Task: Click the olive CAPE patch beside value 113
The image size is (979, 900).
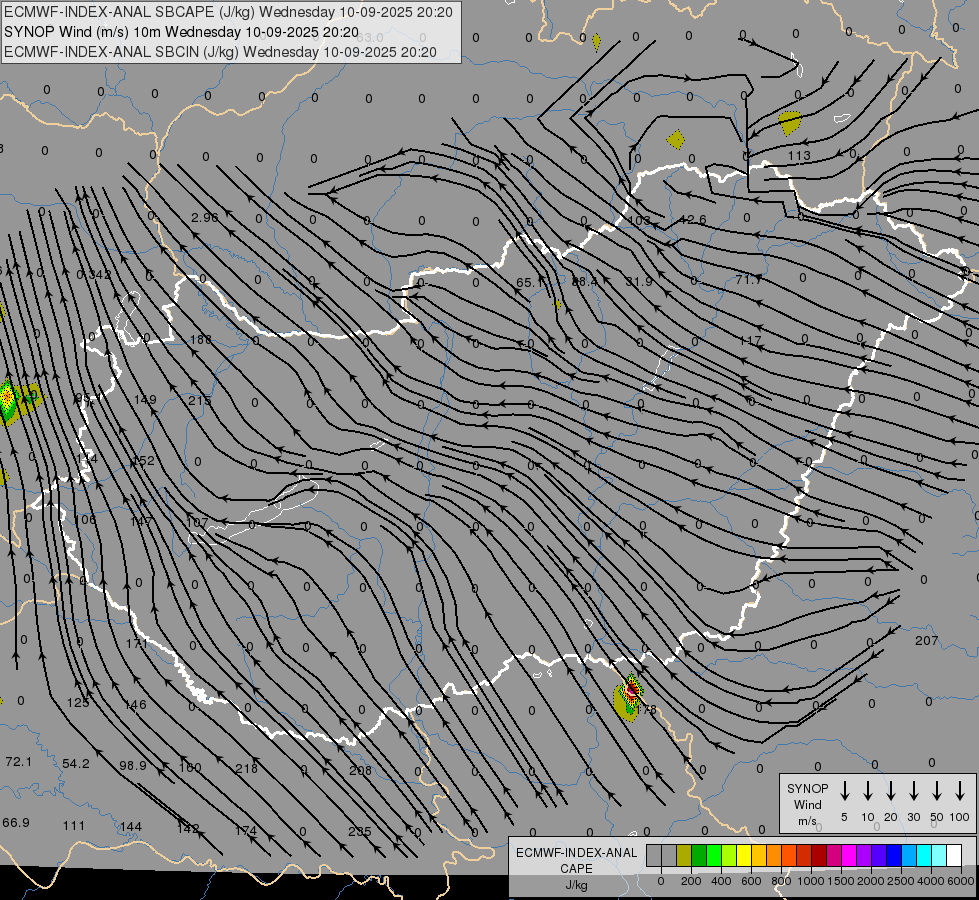Action: click(790, 122)
